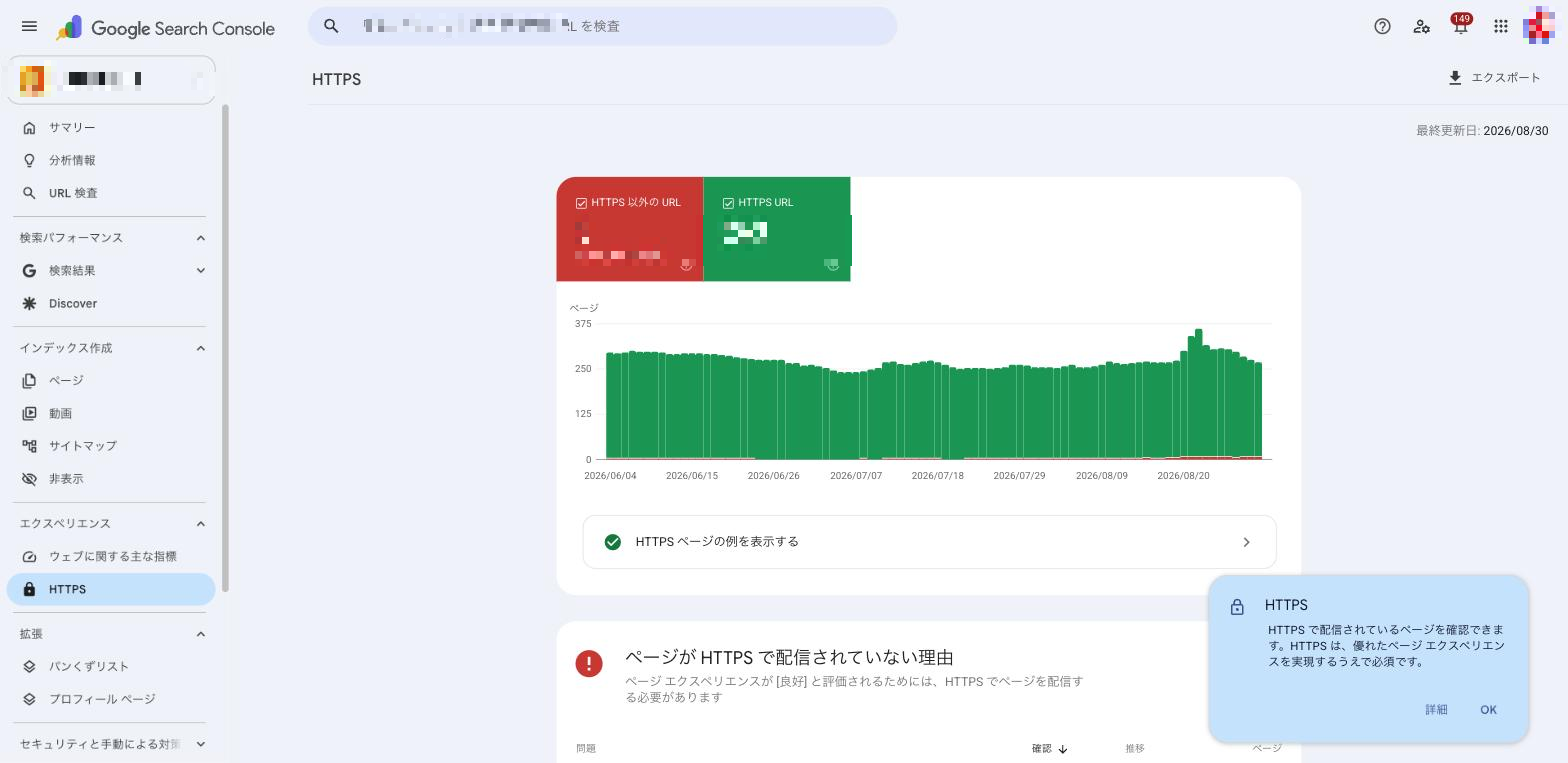Click the URL inspection search field

[x=602, y=26]
